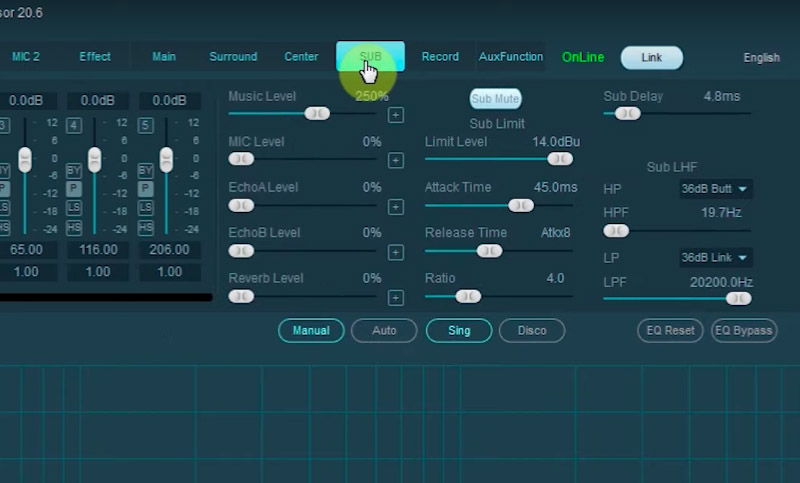Click the Link button
This screenshot has width=800, height=483.
pyautogui.click(x=651, y=58)
